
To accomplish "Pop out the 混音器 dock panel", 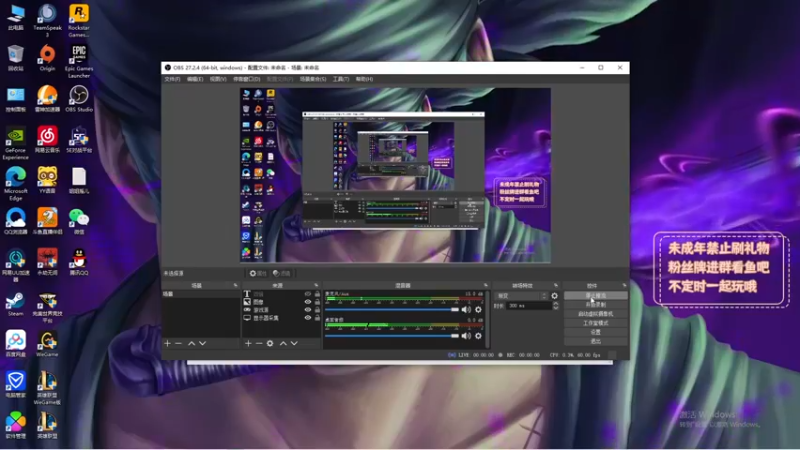I will 485,285.
